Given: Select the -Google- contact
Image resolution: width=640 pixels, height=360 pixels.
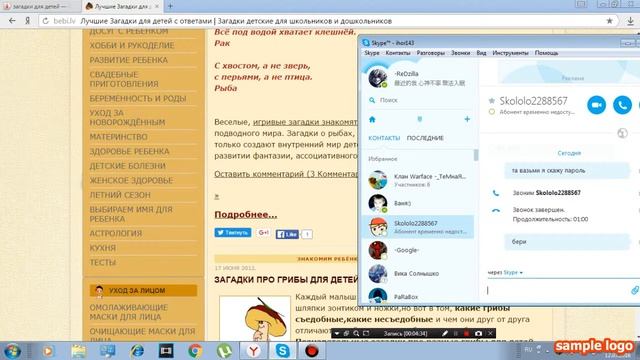Looking at the screenshot, I should pyautogui.click(x=417, y=250).
